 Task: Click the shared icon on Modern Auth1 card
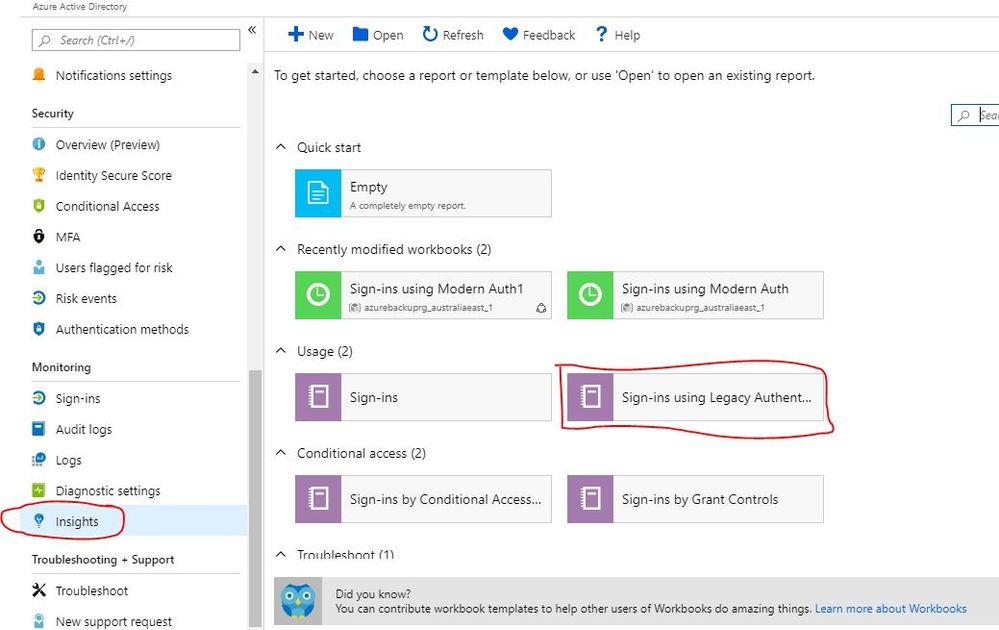541,308
